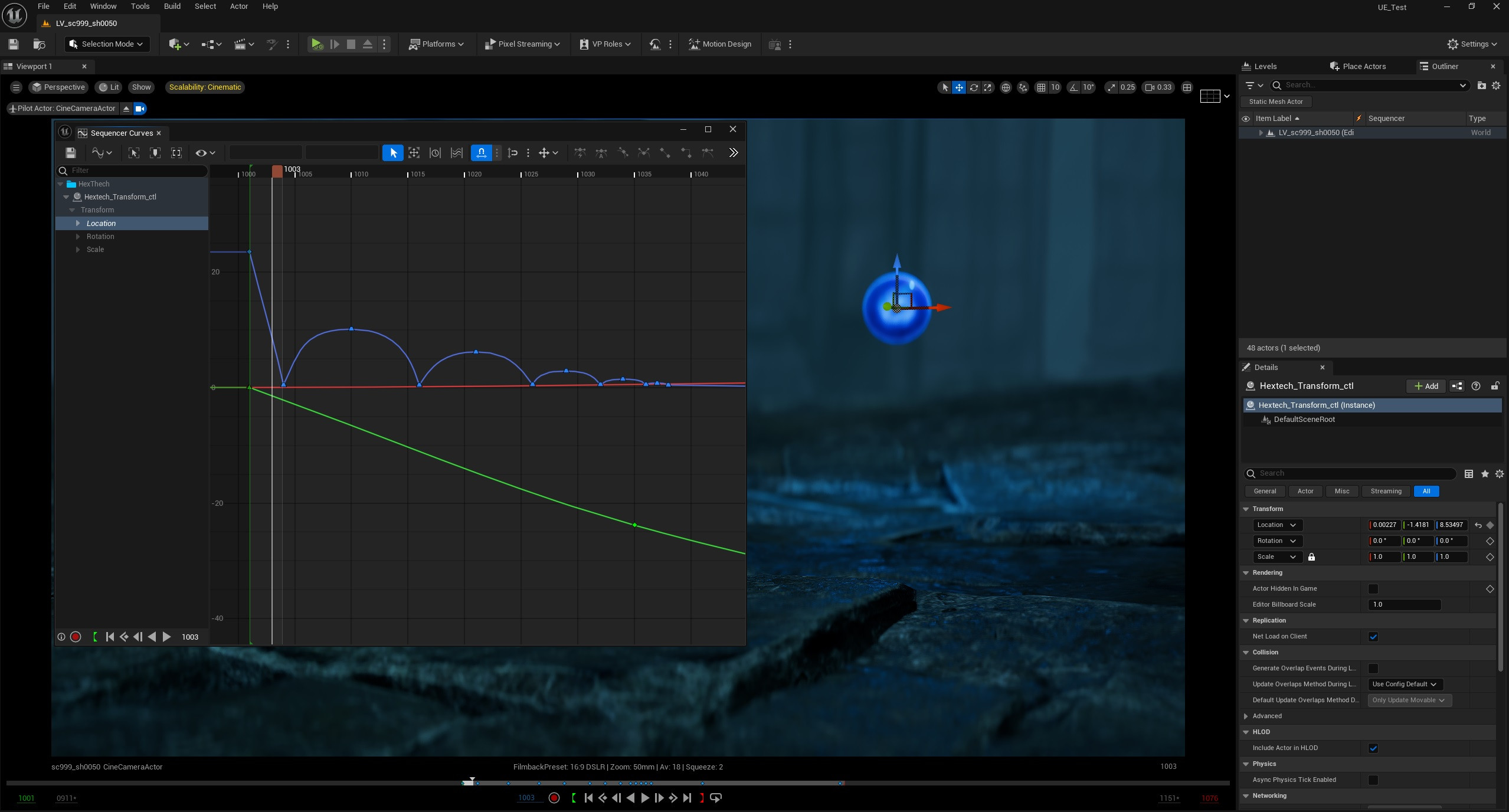
Task: Click Scalability: Cinematic button
Action: click(205, 87)
